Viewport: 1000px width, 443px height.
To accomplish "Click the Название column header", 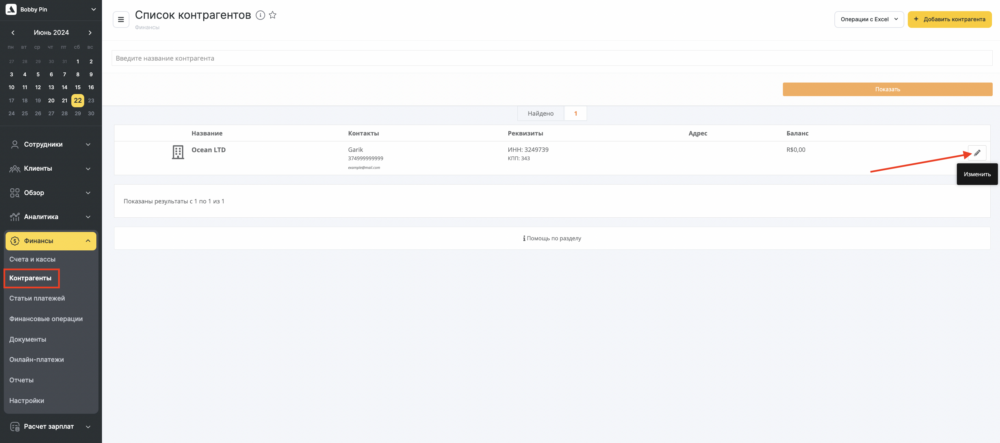I will click(207, 133).
